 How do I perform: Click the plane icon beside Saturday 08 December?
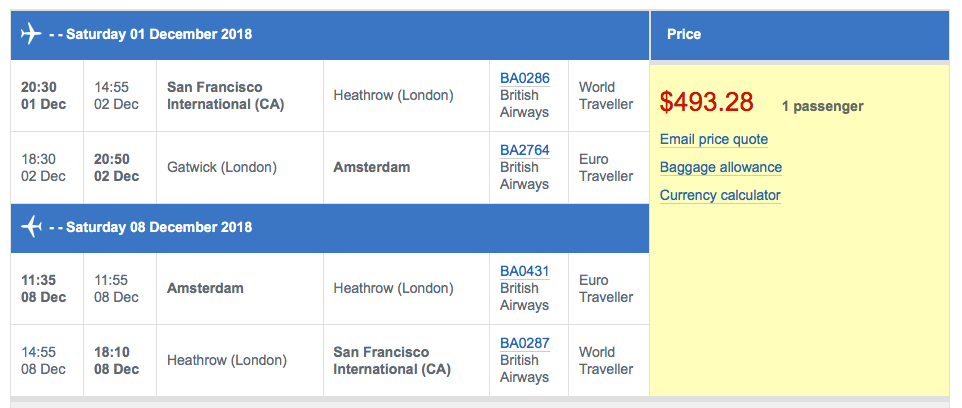(x=31, y=227)
